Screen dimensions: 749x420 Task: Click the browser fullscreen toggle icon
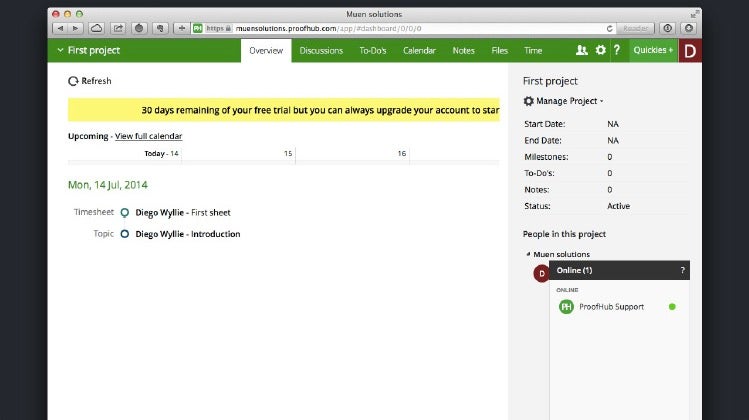(693, 14)
